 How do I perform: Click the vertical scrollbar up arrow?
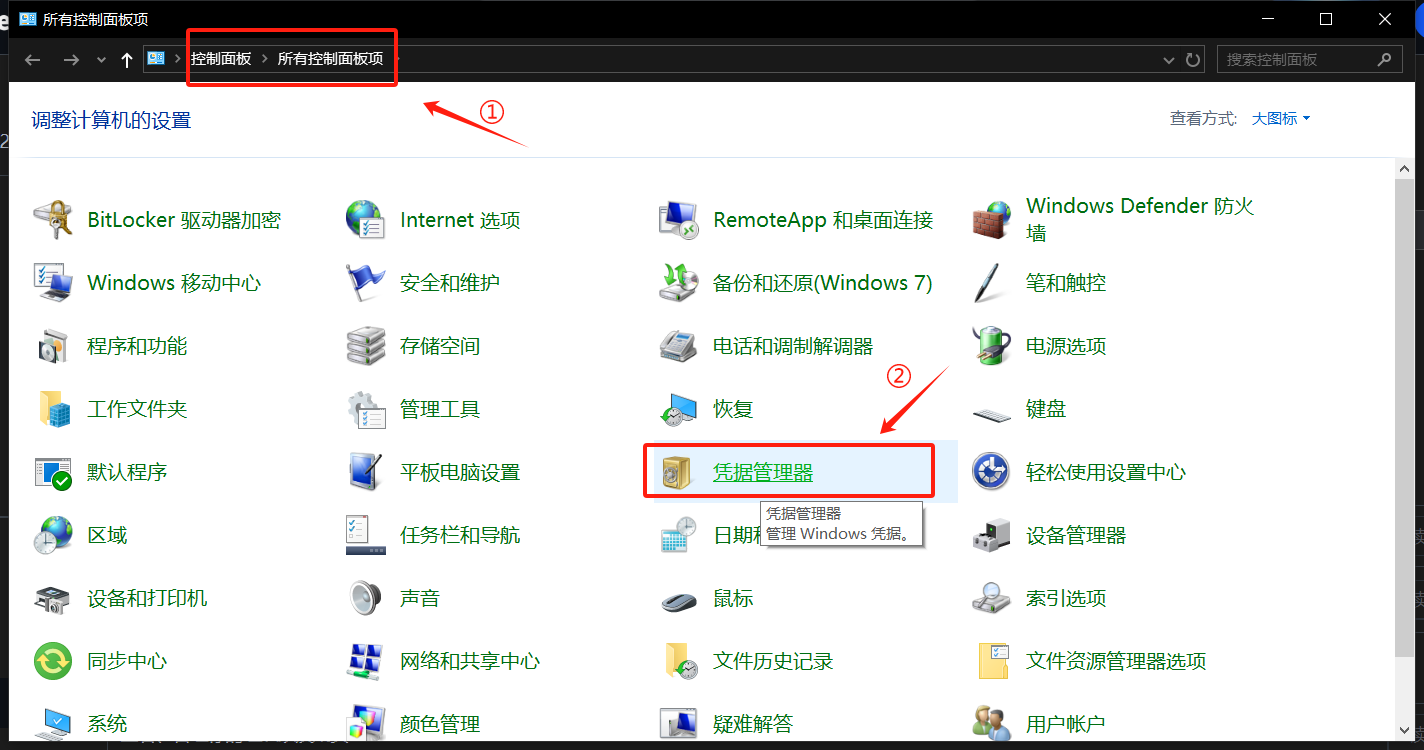[1405, 166]
